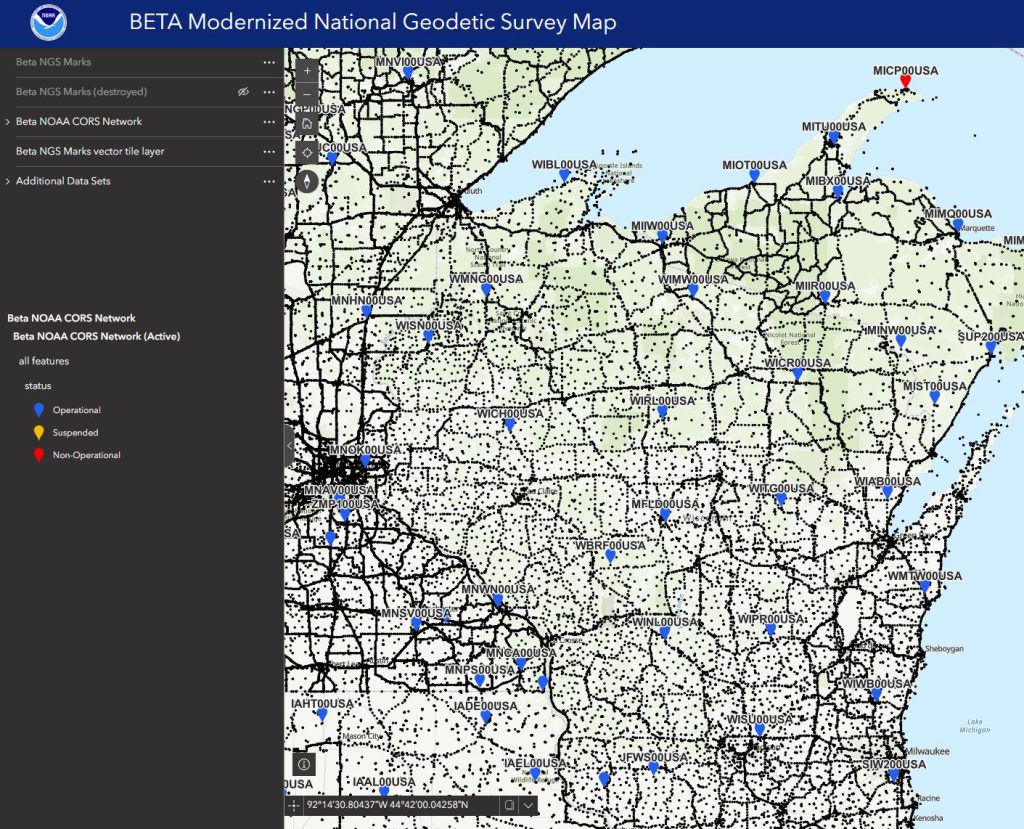1024x829 pixels.
Task: Open the info widget on the map
Action: 304,764
